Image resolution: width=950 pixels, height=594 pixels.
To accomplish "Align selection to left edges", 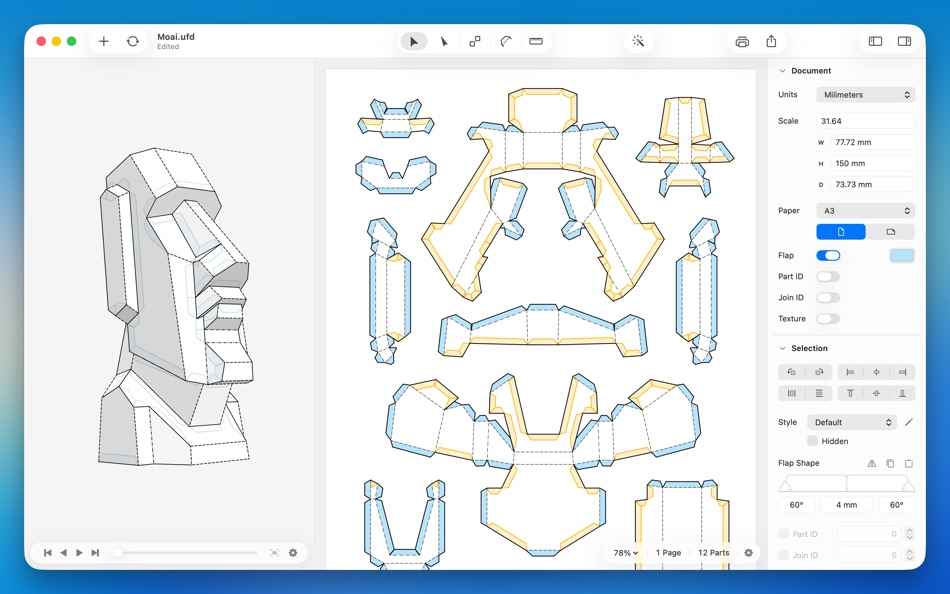I will (x=850, y=372).
